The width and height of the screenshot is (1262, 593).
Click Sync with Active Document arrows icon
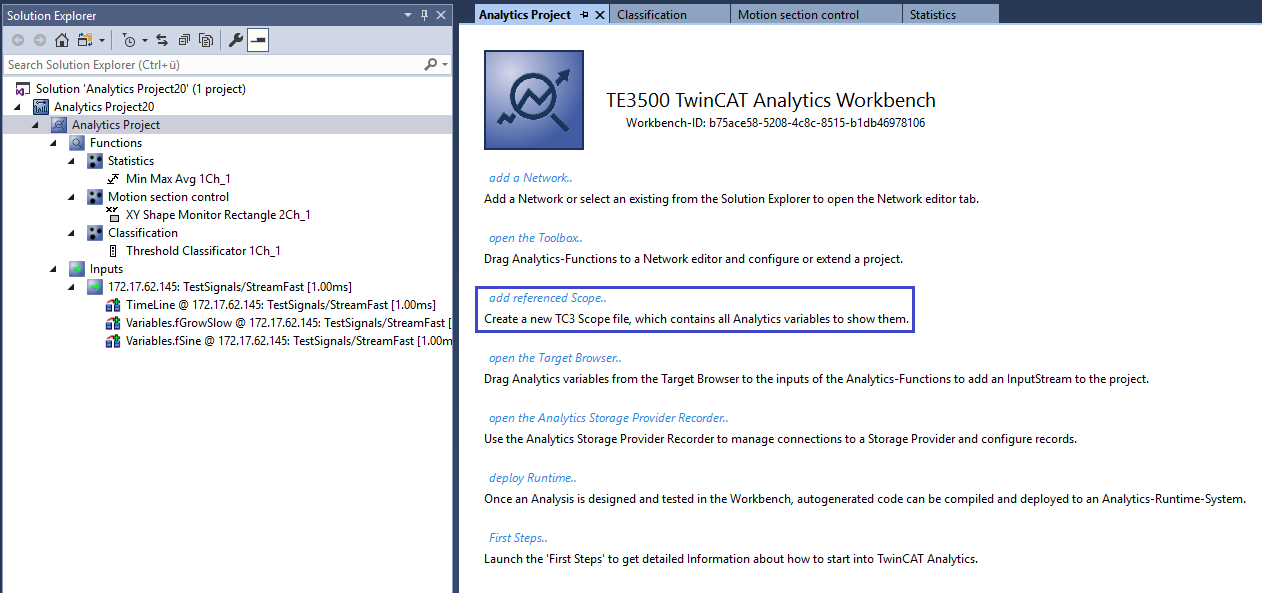[162, 41]
